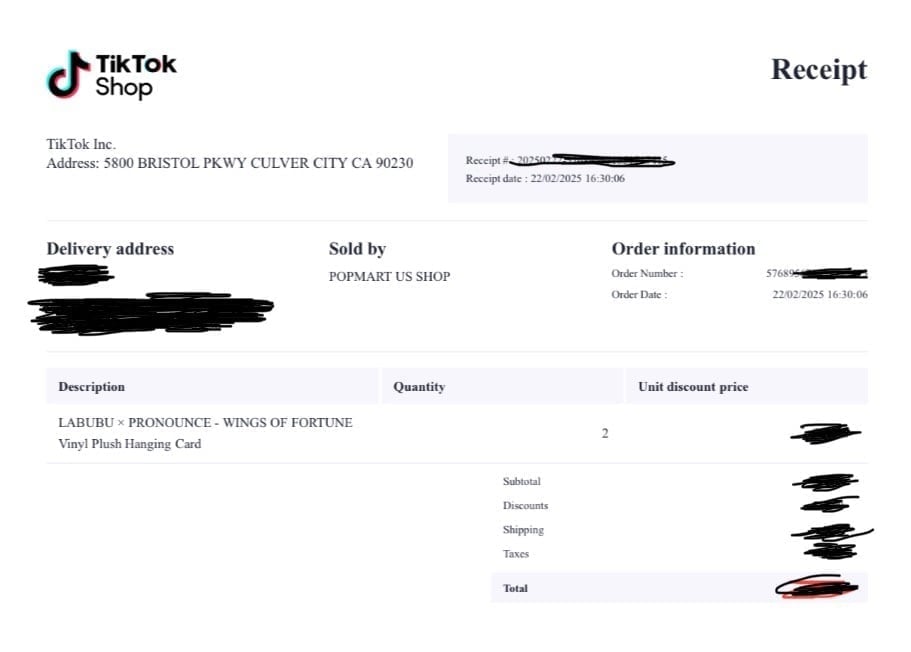Select the Order Date value
Image resolution: width=911 pixels, height=652 pixels.
[820, 295]
